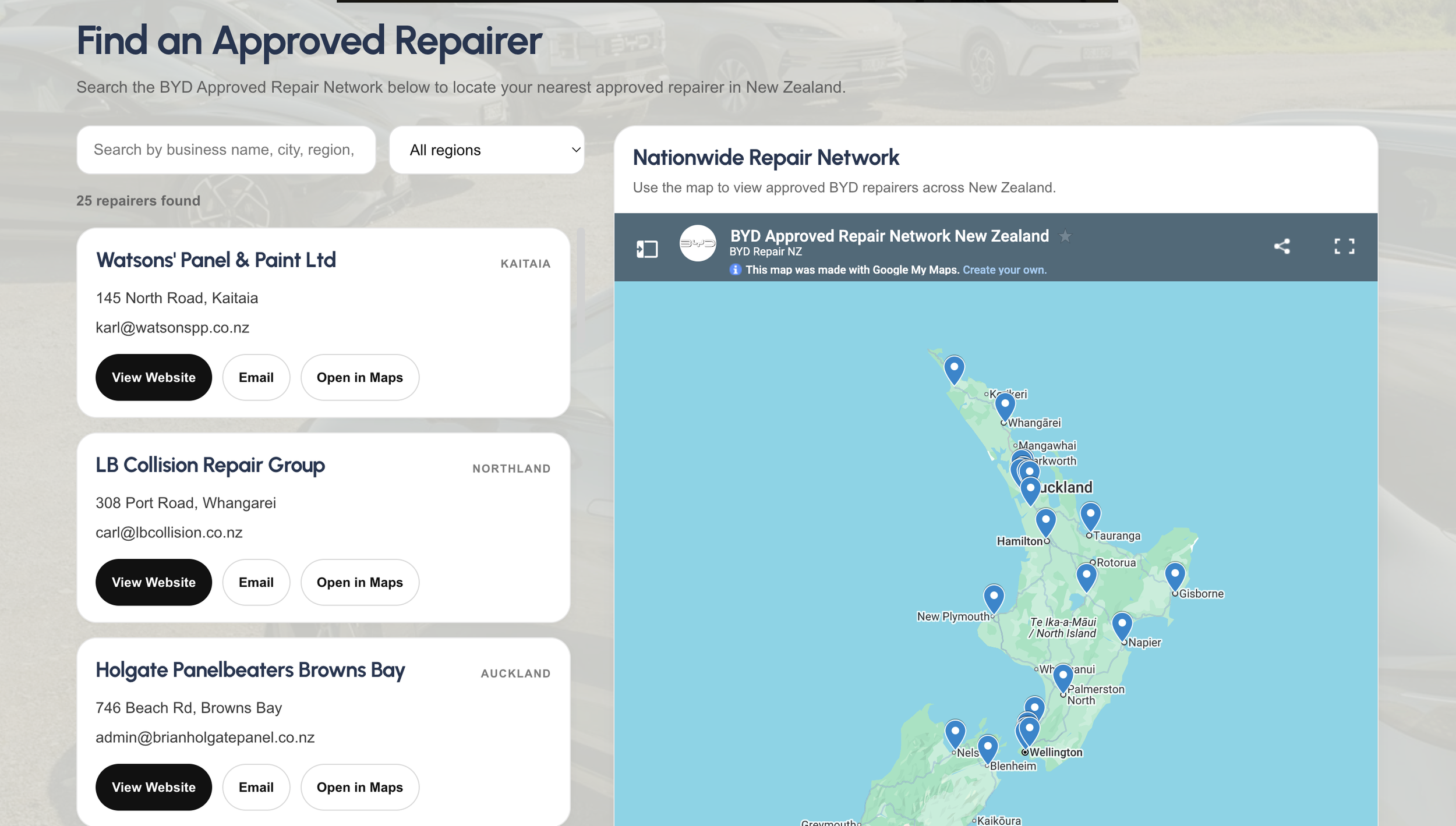
Task: Open the map in fullscreen view
Action: click(x=1344, y=246)
